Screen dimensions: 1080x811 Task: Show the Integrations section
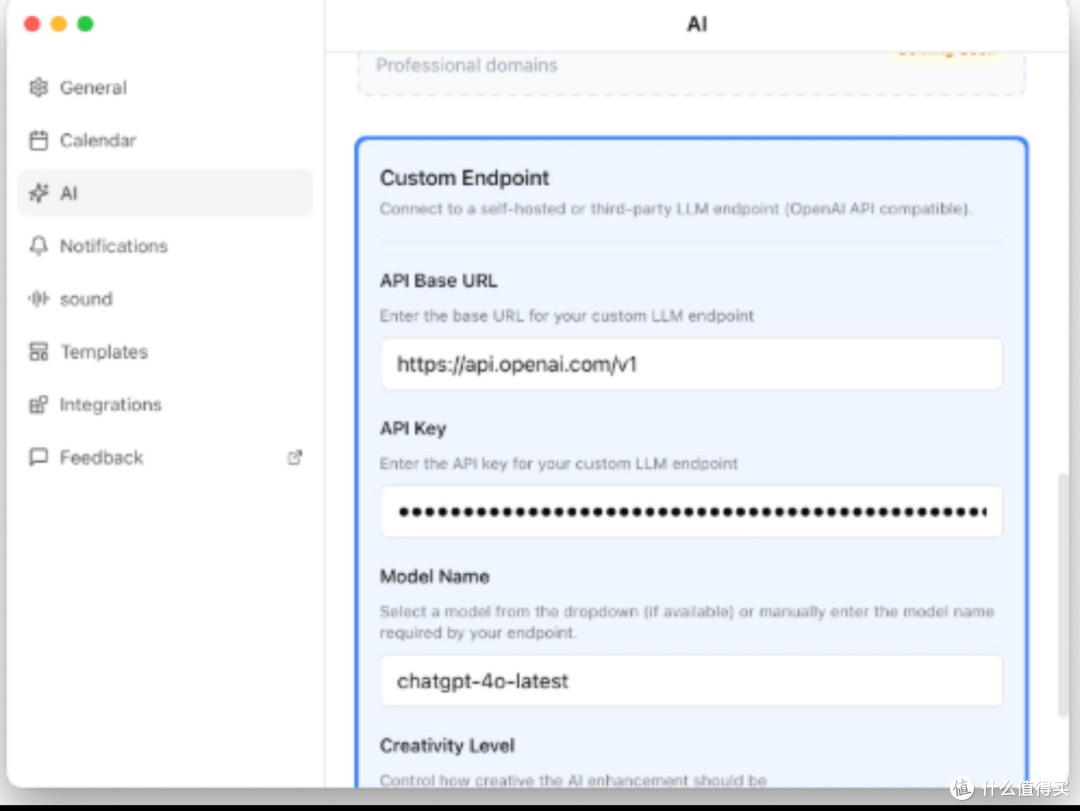pyautogui.click(x=165, y=404)
